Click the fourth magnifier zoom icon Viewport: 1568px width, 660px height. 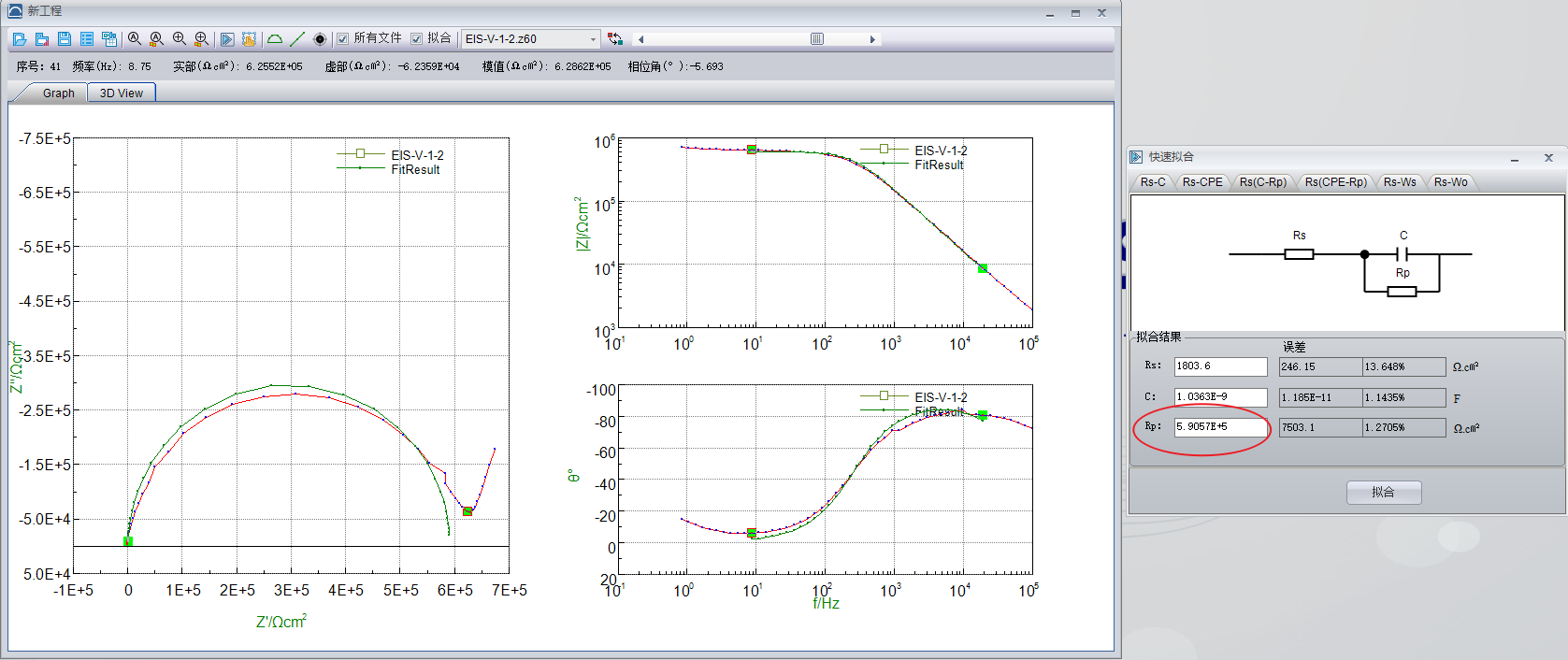(x=201, y=39)
